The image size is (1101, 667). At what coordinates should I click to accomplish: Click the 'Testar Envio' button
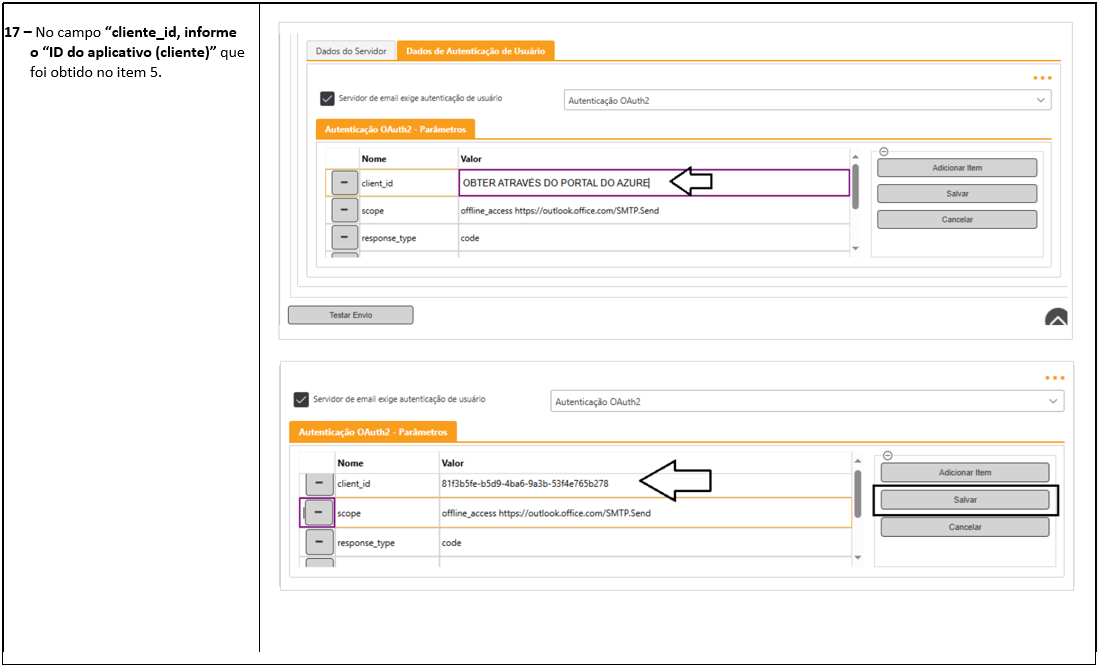(350, 315)
